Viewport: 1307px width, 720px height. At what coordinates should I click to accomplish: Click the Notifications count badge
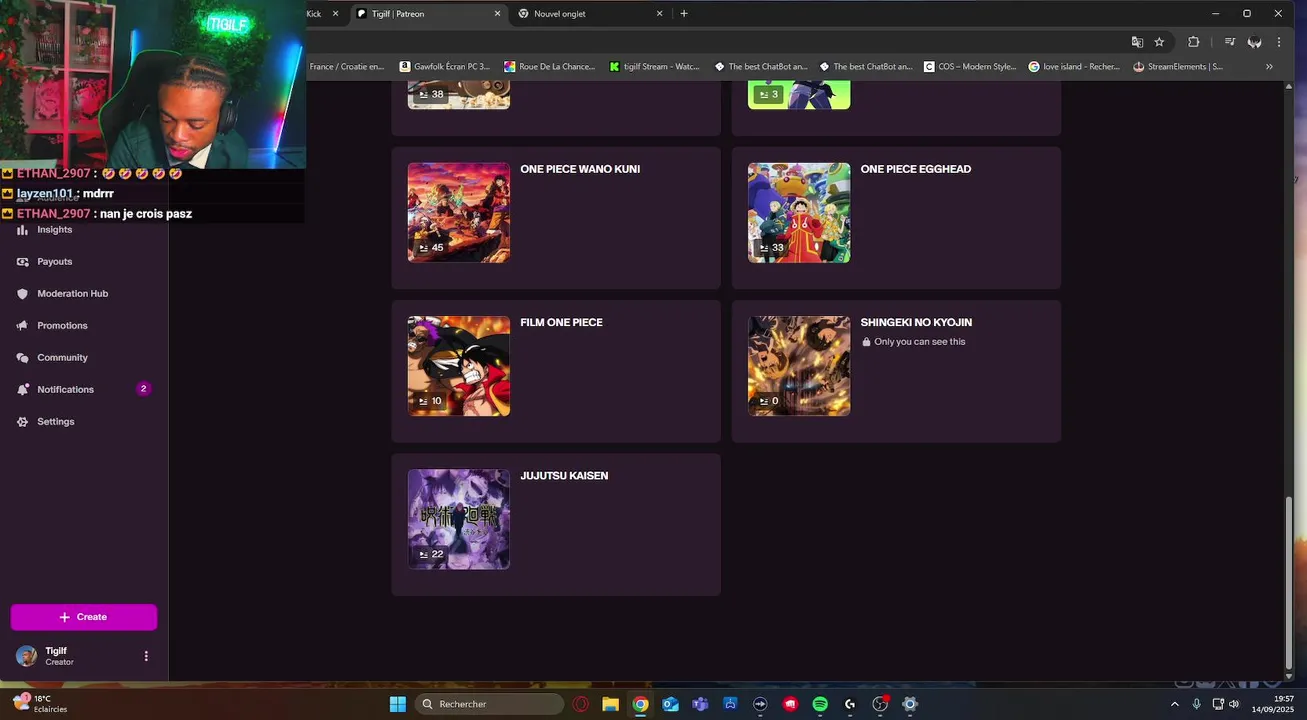[x=143, y=389]
